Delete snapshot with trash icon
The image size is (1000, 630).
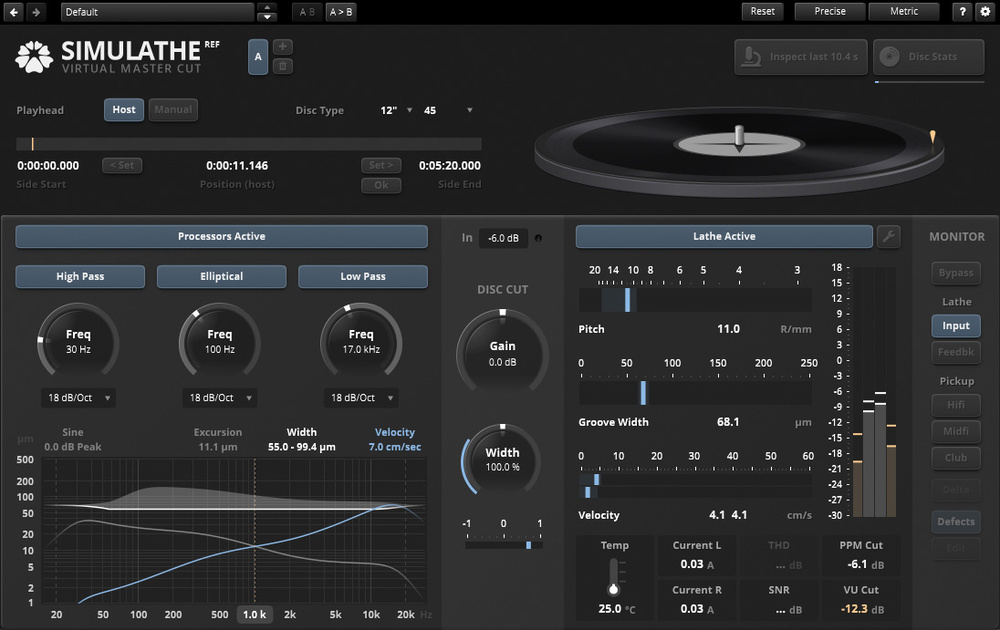pyautogui.click(x=283, y=66)
